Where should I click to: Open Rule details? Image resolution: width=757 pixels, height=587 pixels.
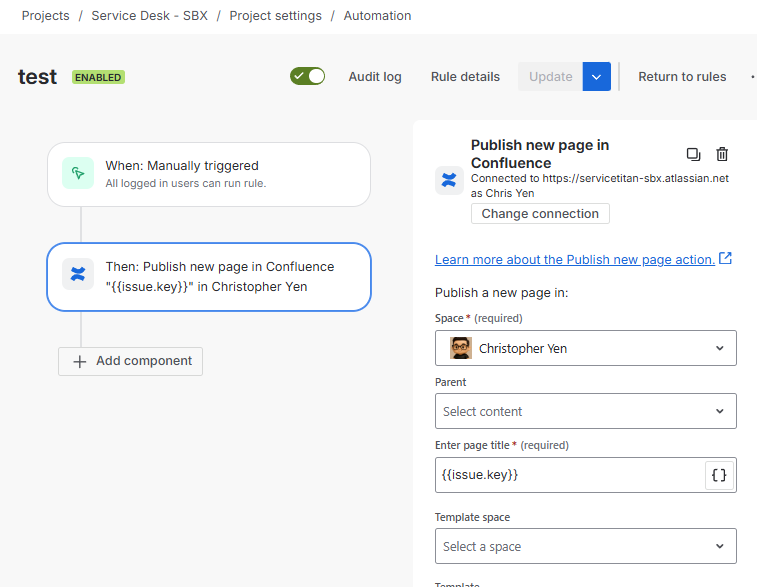point(465,77)
